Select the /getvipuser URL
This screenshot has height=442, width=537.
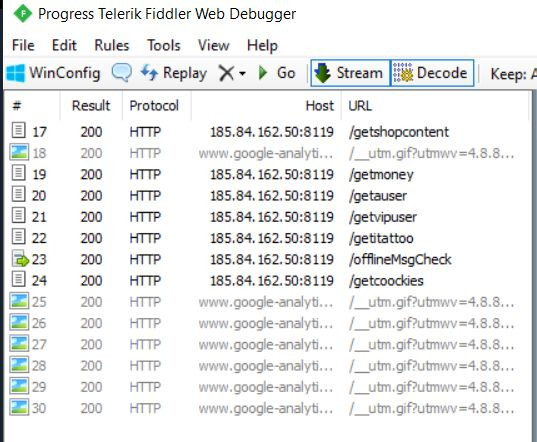coord(383,217)
